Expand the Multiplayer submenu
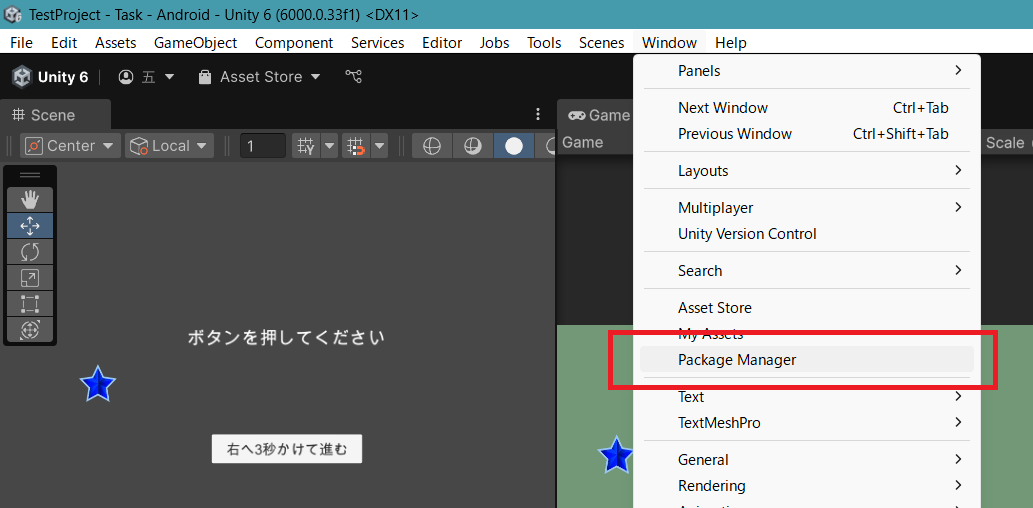Viewport: 1033px width, 508px height. click(807, 208)
